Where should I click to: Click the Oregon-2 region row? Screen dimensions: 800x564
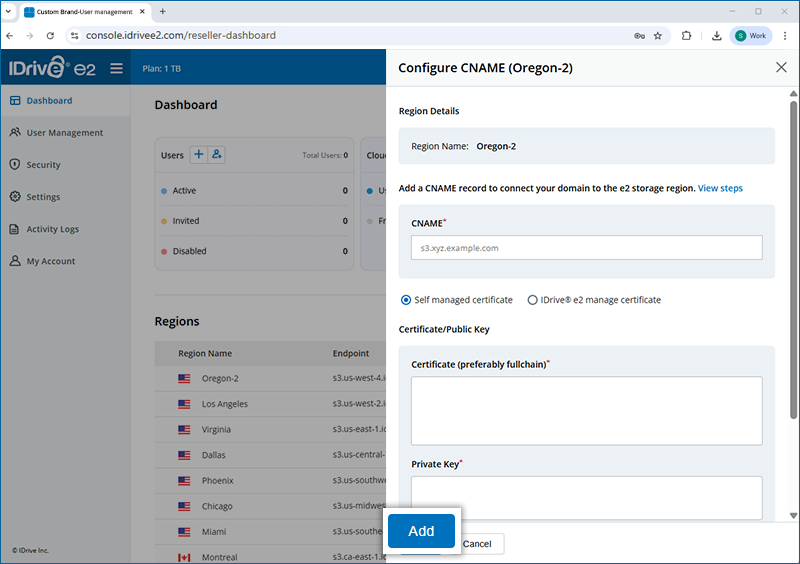coord(270,378)
